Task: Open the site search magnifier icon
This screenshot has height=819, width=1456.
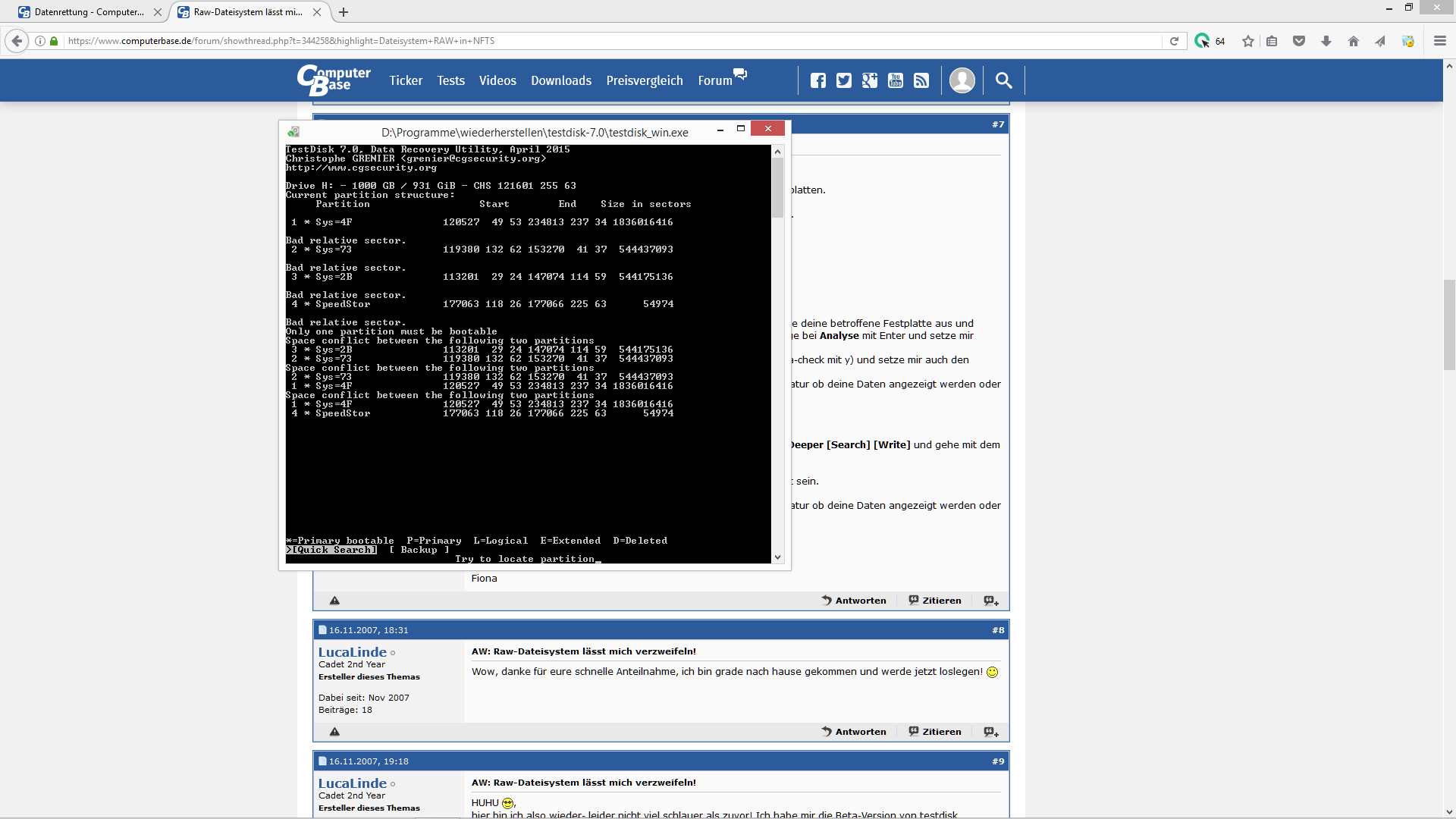Action: (1003, 80)
